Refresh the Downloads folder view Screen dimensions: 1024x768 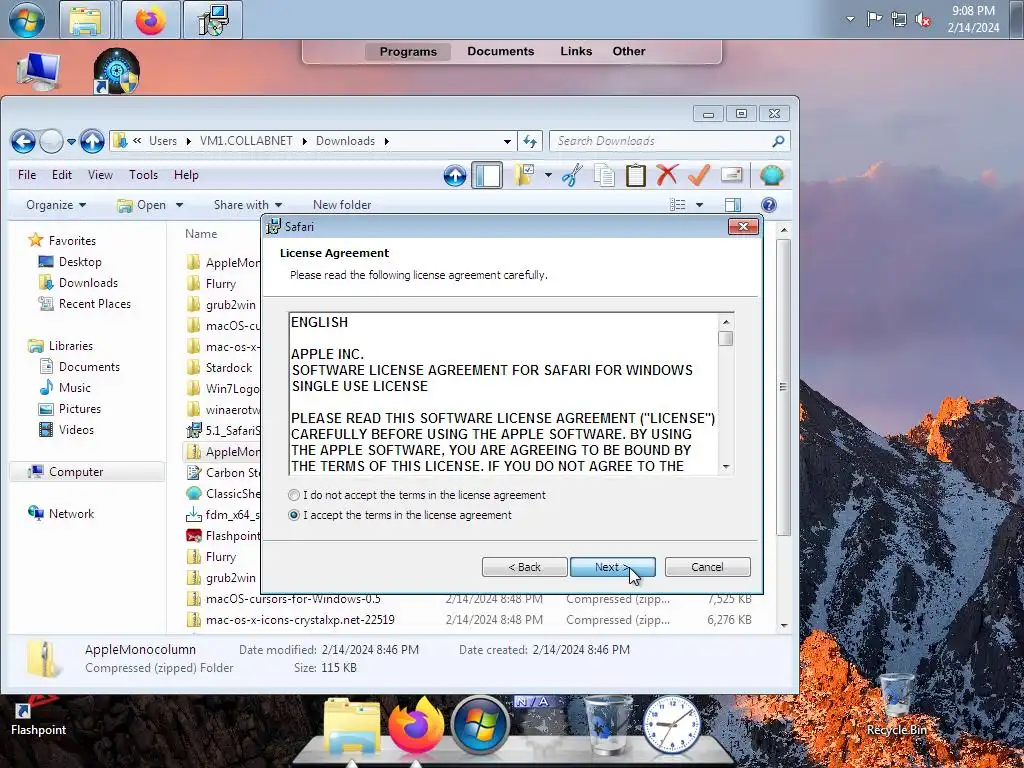[x=530, y=141]
